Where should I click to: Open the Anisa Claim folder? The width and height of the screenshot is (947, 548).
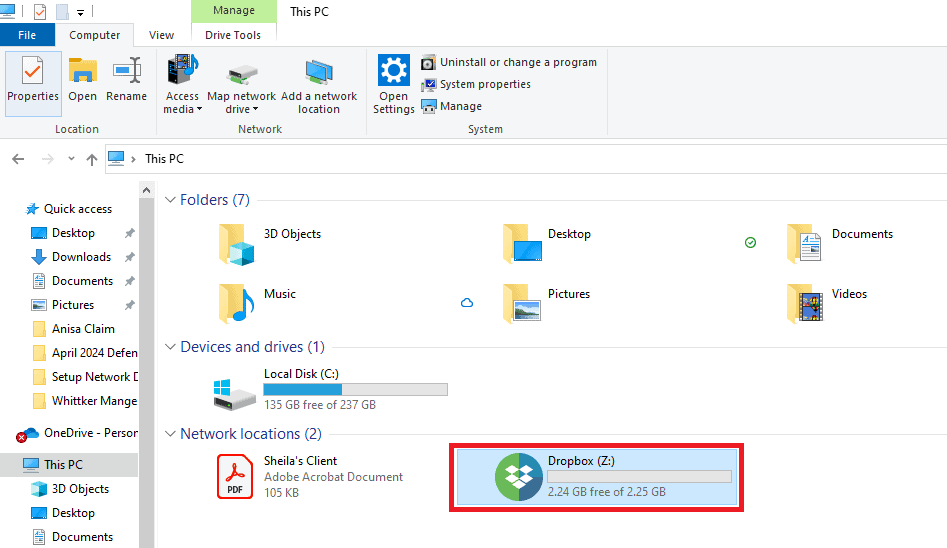[x=83, y=329]
